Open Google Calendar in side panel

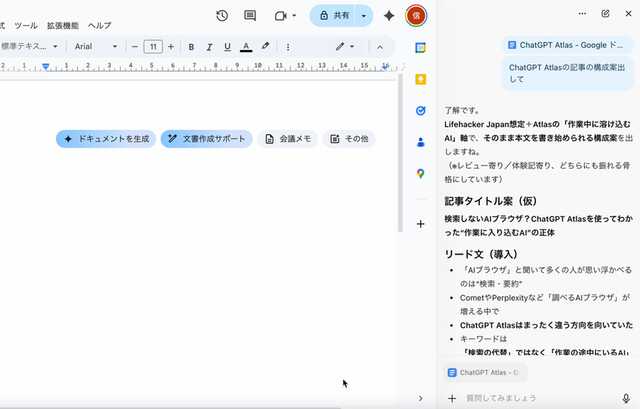(x=421, y=47)
